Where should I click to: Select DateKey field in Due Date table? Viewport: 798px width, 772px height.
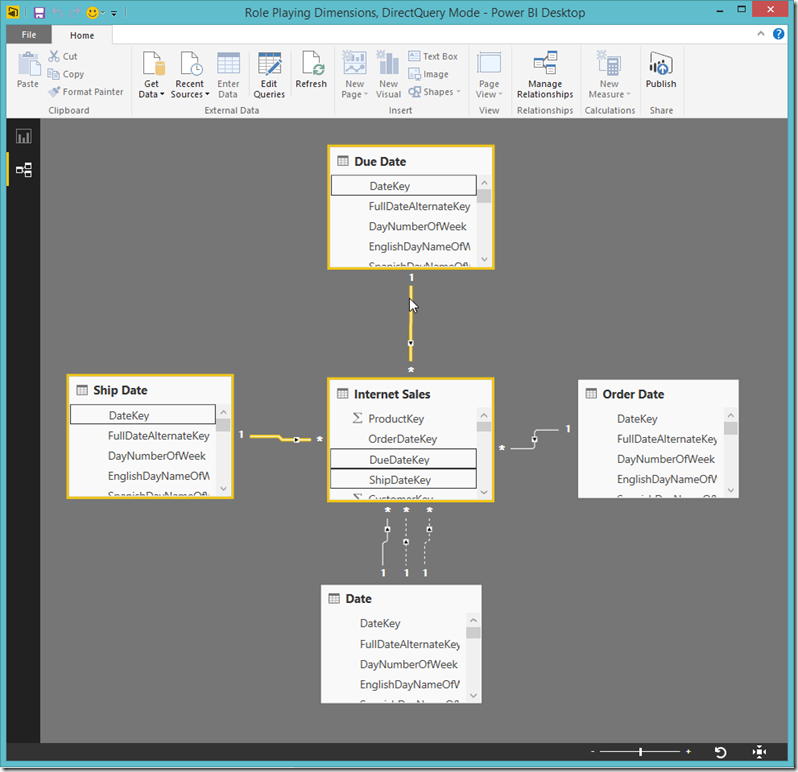404,186
